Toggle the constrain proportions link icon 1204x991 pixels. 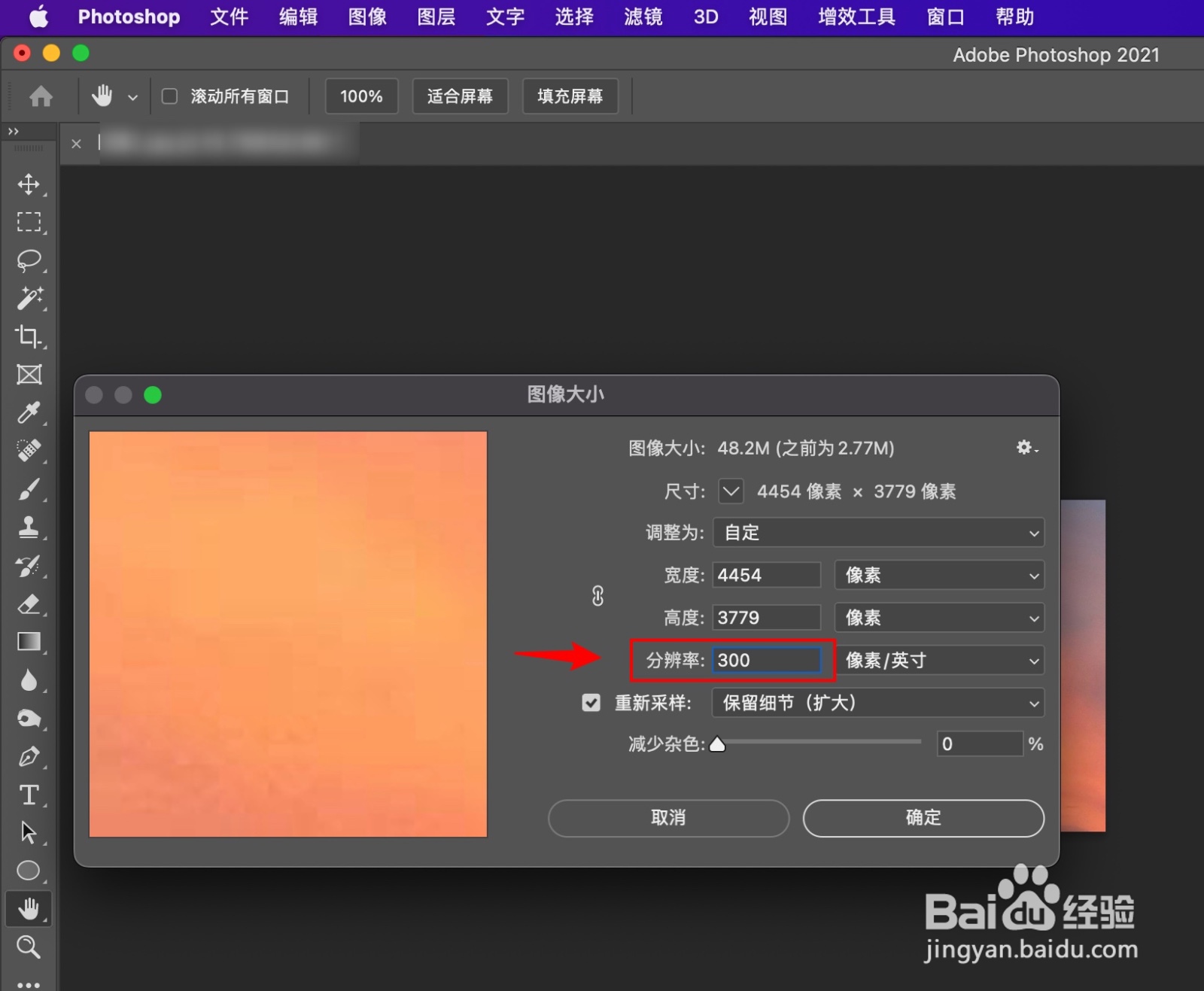coord(597,596)
